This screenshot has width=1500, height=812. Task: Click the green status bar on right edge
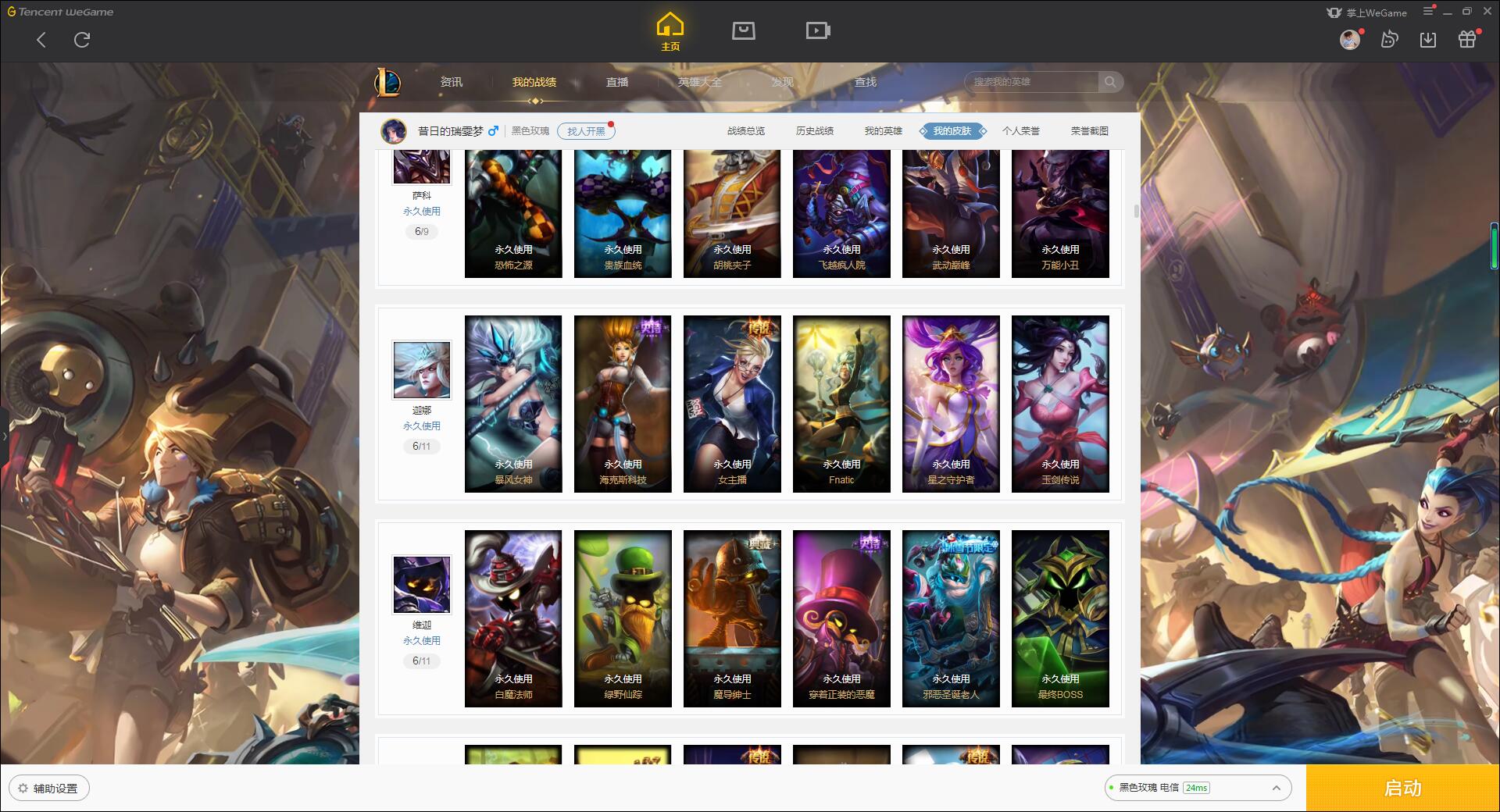click(1495, 246)
